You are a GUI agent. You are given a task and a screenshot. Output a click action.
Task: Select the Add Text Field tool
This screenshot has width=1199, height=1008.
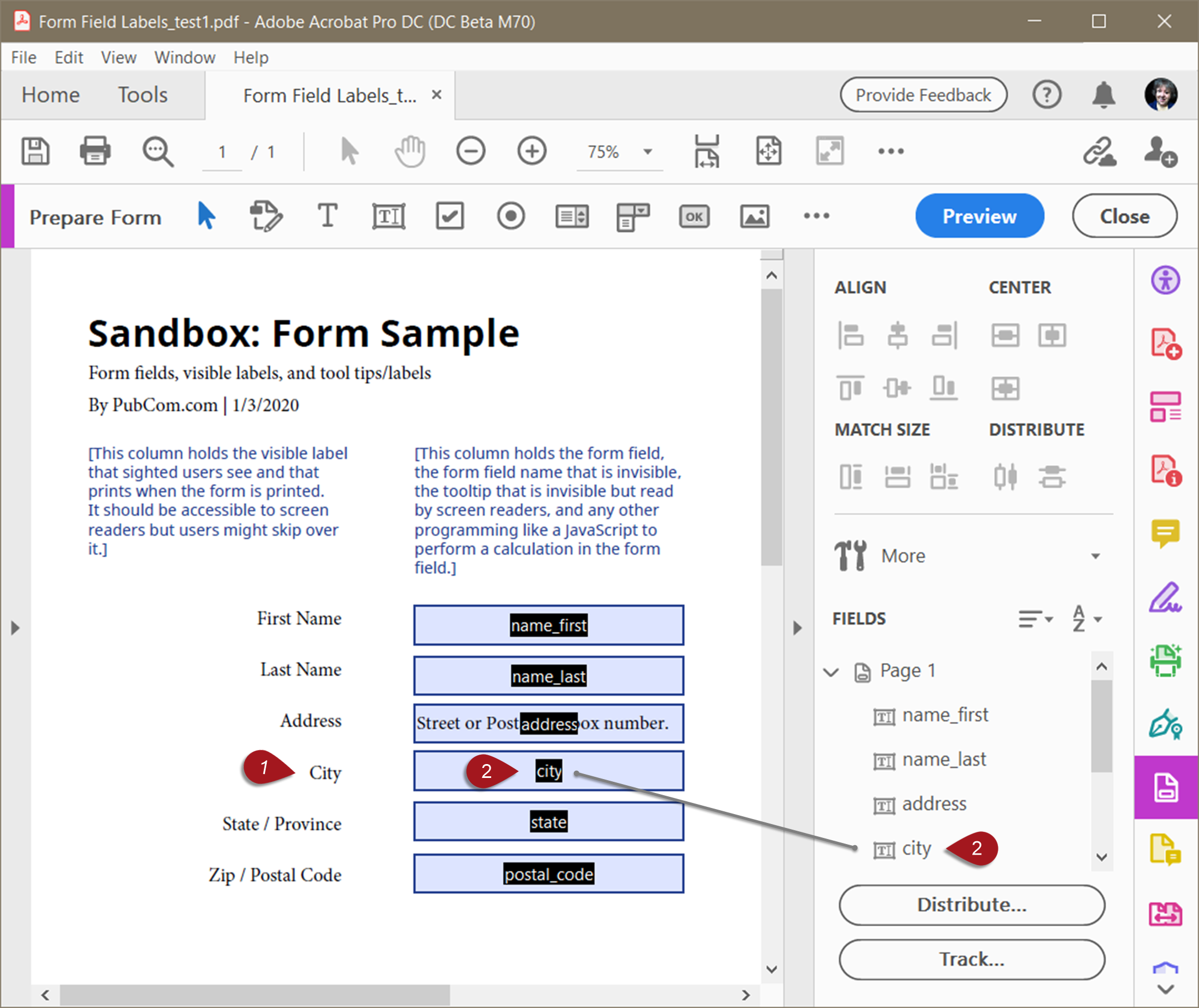point(388,217)
